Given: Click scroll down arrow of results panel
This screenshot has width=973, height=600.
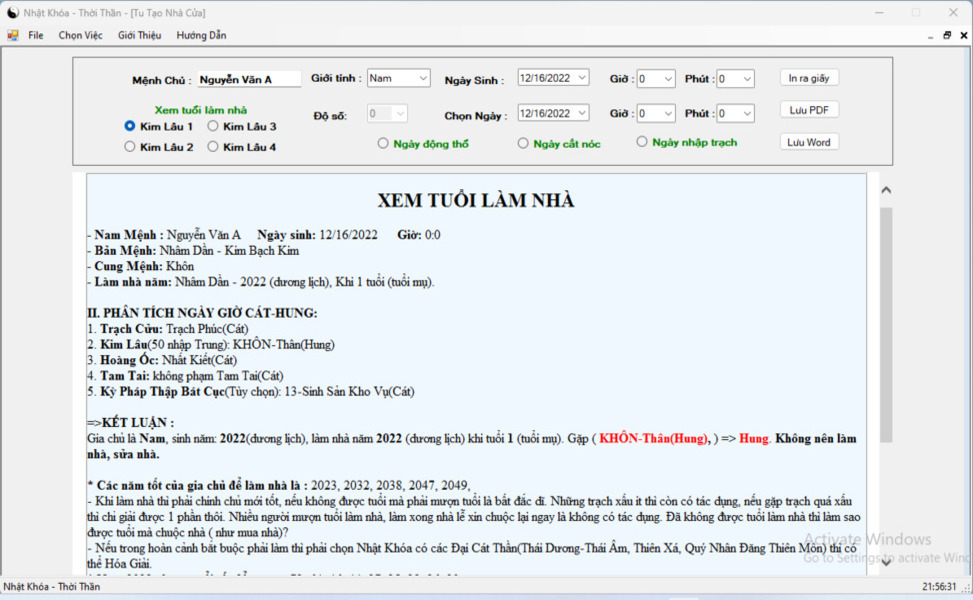Looking at the screenshot, I should [x=886, y=562].
